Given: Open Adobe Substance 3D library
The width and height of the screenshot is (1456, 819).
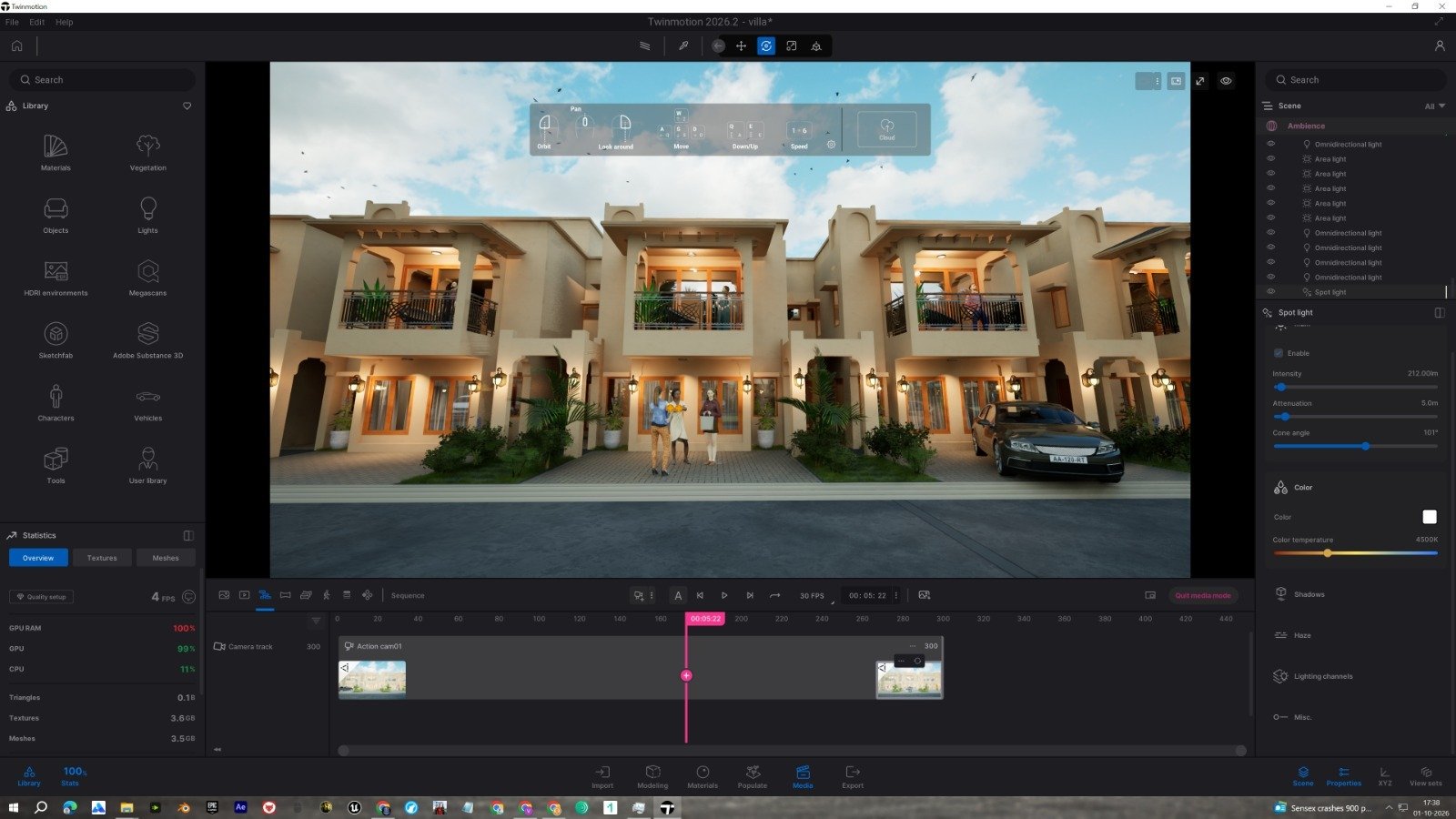Looking at the screenshot, I should coord(147,340).
